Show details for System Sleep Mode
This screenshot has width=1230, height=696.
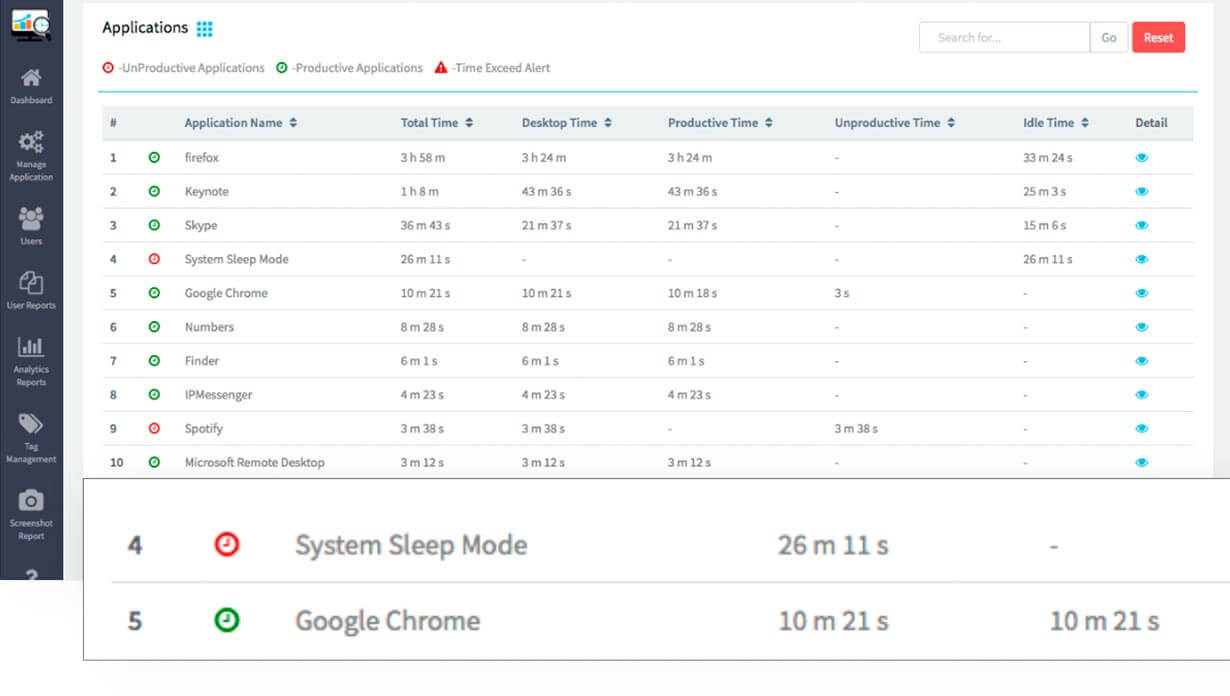(1141, 258)
